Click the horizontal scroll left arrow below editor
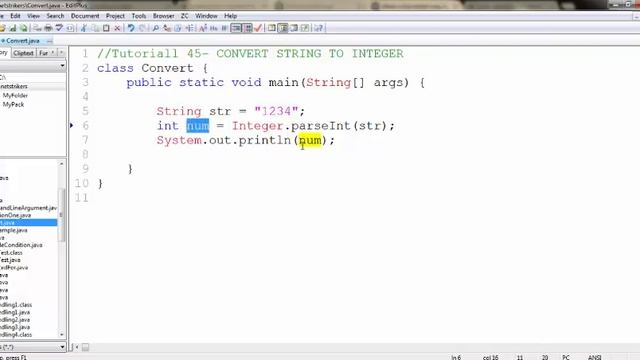The height and width of the screenshot is (360, 640). point(77,347)
